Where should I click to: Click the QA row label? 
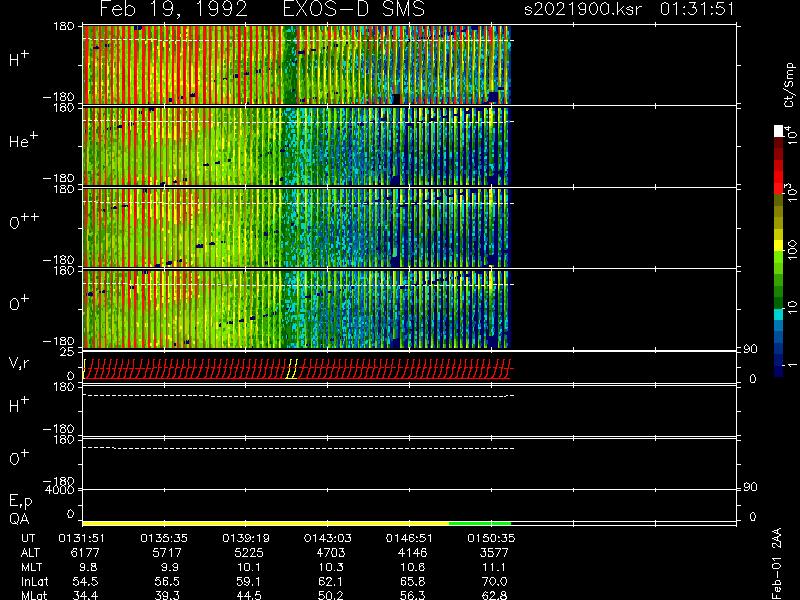pos(19,519)
